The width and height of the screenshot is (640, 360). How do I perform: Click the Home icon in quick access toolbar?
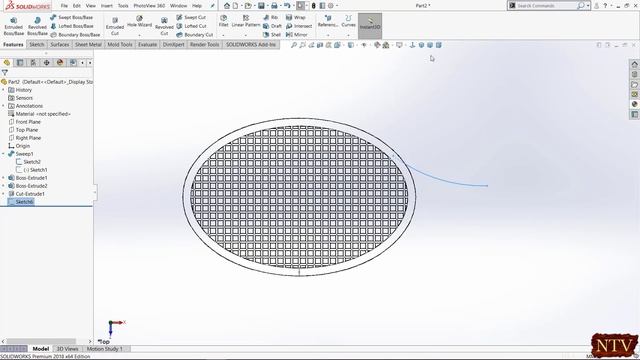(227, 6)
